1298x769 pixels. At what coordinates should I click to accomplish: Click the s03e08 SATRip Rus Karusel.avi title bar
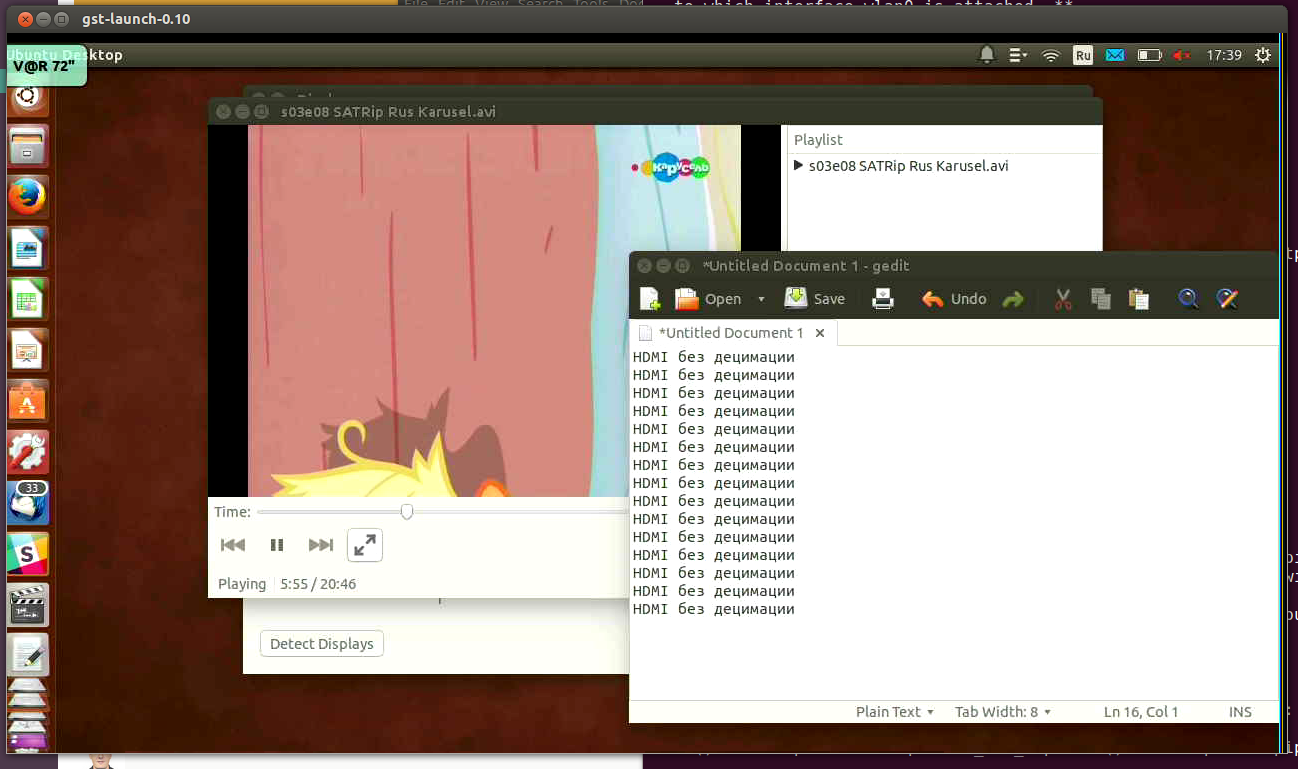[x=655, y=112]
